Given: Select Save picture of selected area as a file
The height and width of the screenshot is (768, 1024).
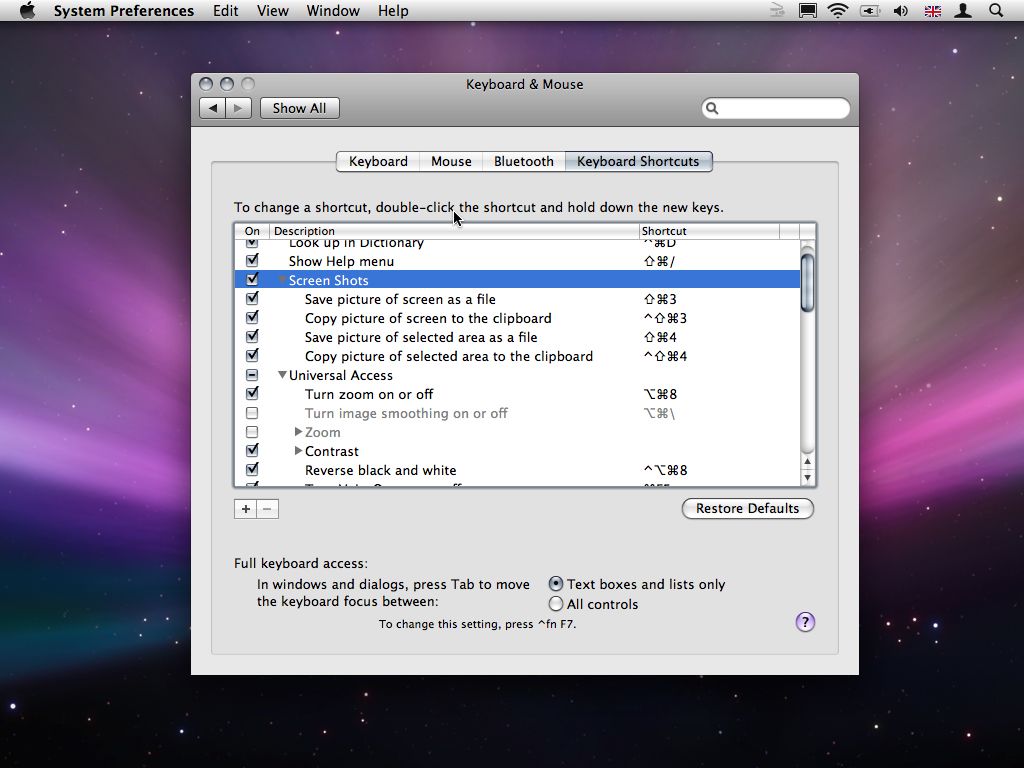Looking at the screenshot, I should pos(517,337).
